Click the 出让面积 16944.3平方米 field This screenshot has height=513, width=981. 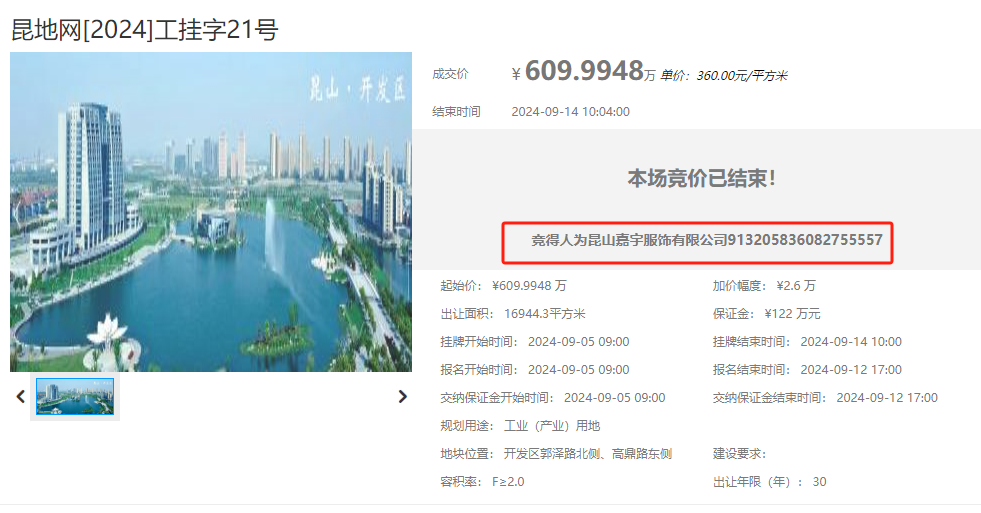tap(512, 314)
